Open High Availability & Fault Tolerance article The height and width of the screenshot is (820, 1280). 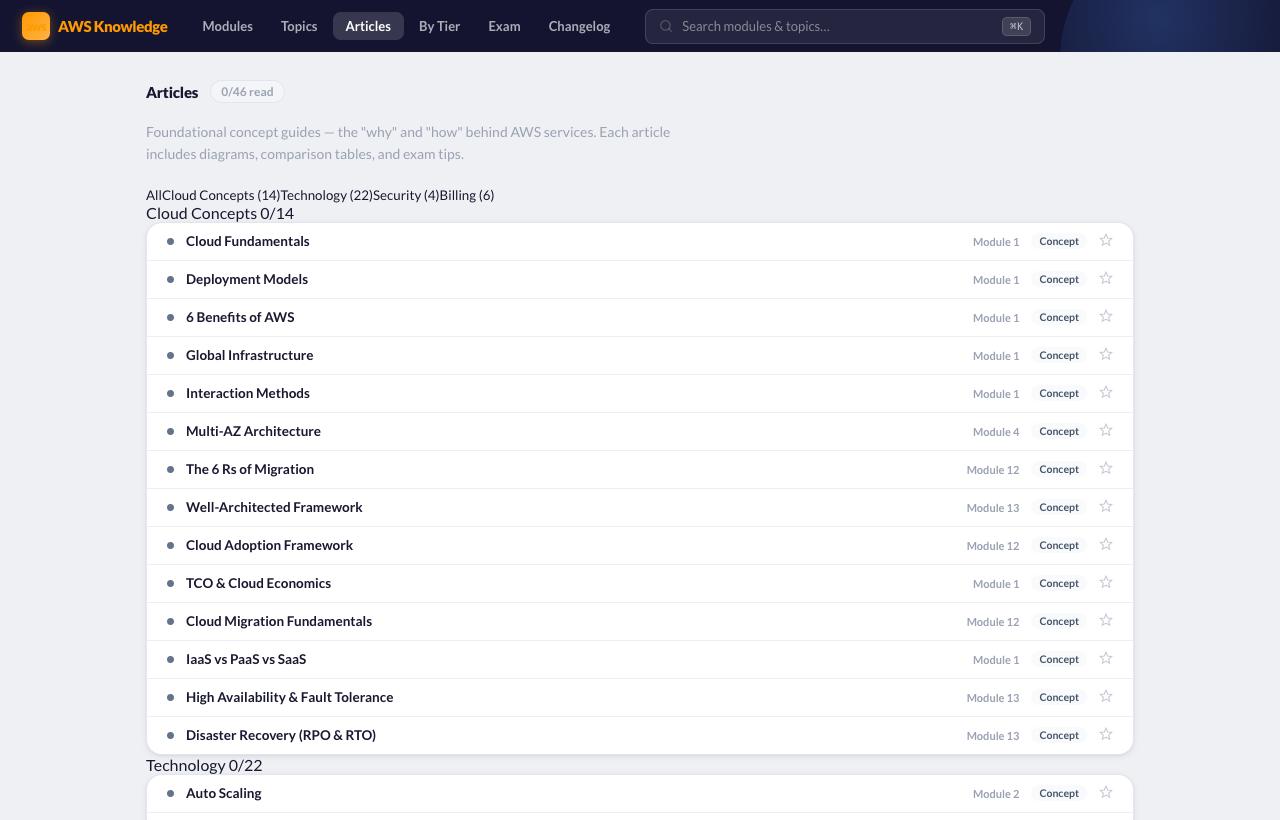(x=640, y=697)
